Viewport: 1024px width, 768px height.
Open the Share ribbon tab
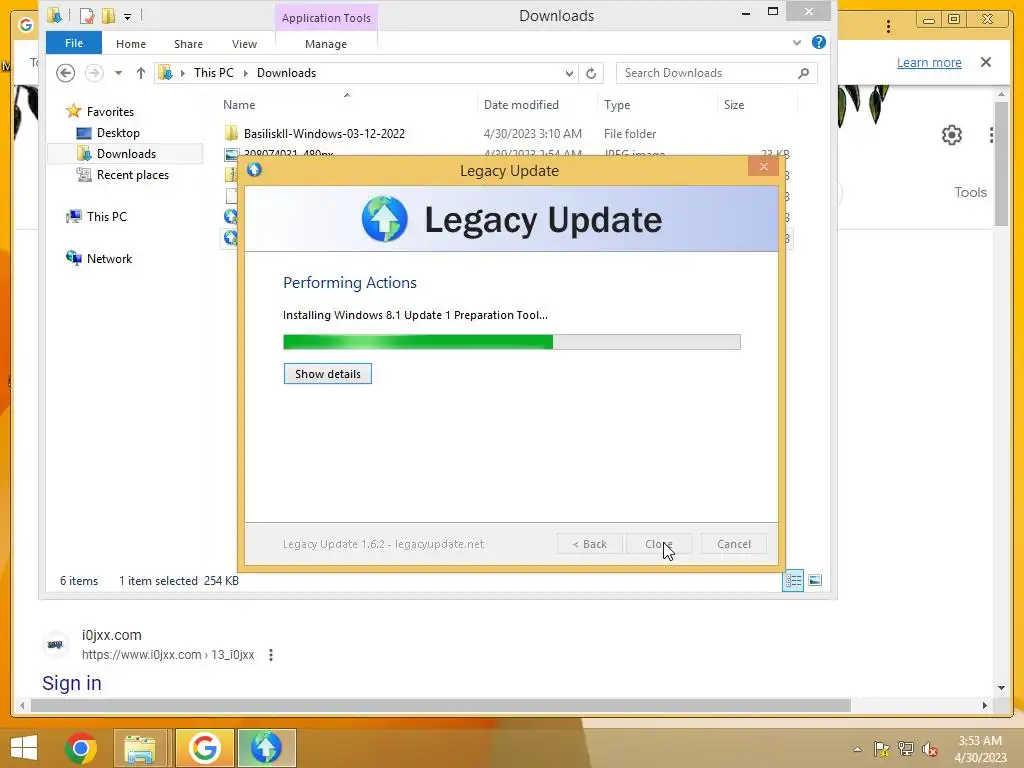click(x=188, y=44)
